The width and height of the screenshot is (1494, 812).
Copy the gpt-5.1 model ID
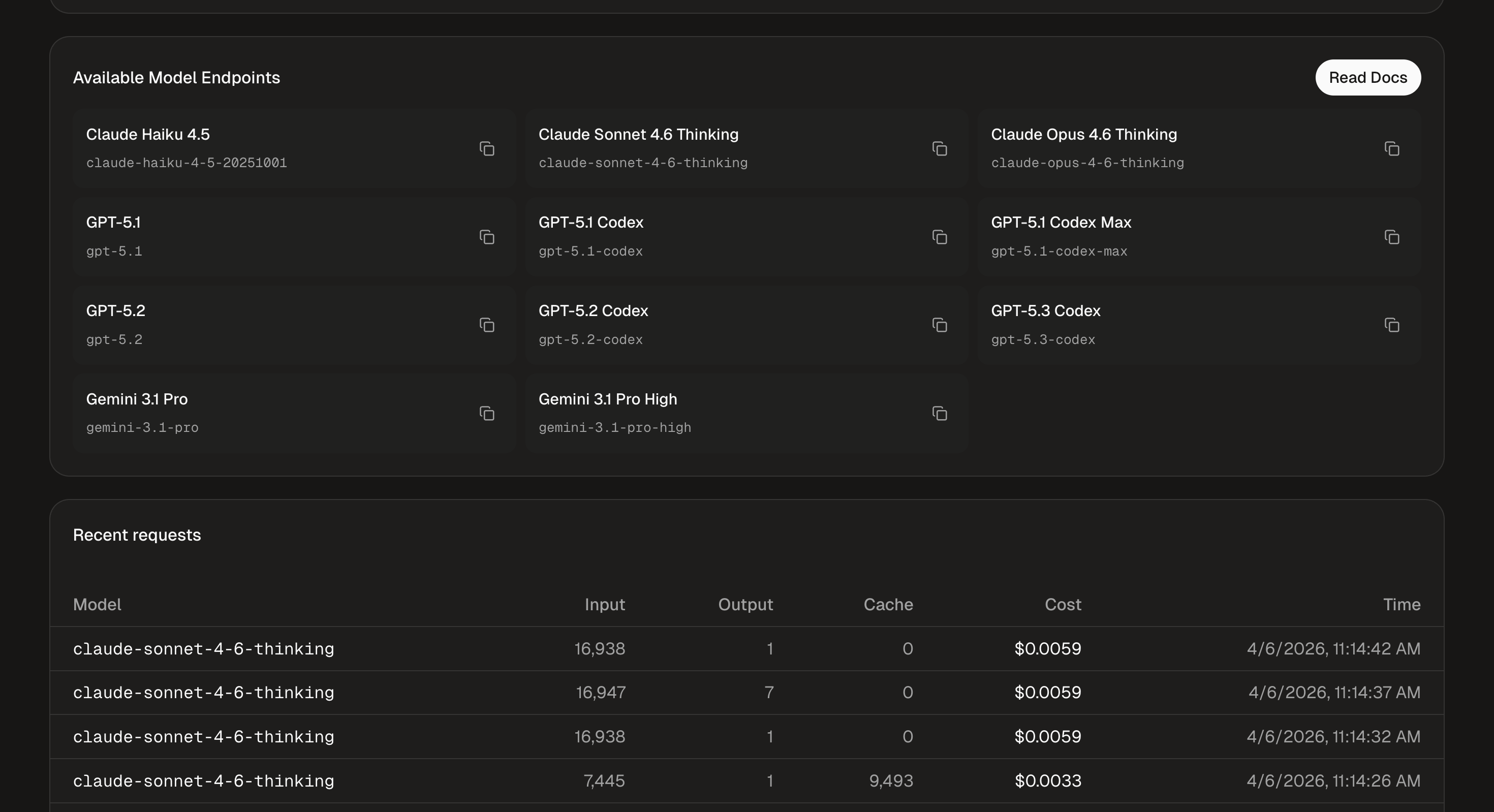pos(487,237)
